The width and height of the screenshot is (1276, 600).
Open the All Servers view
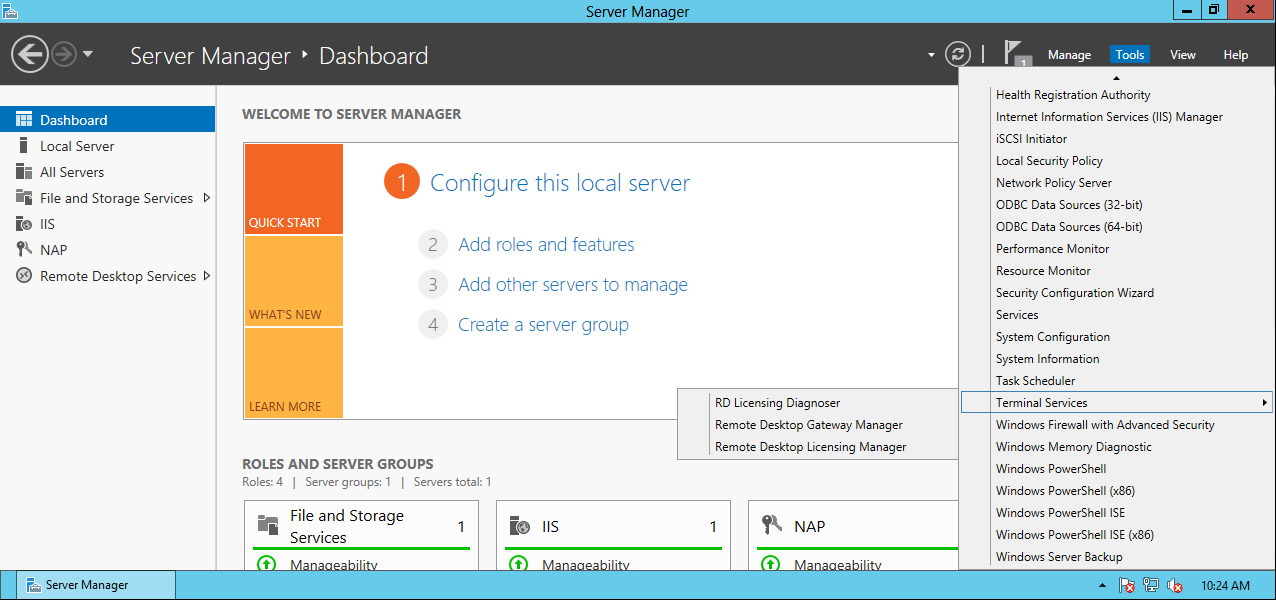(x=73, y=171)
